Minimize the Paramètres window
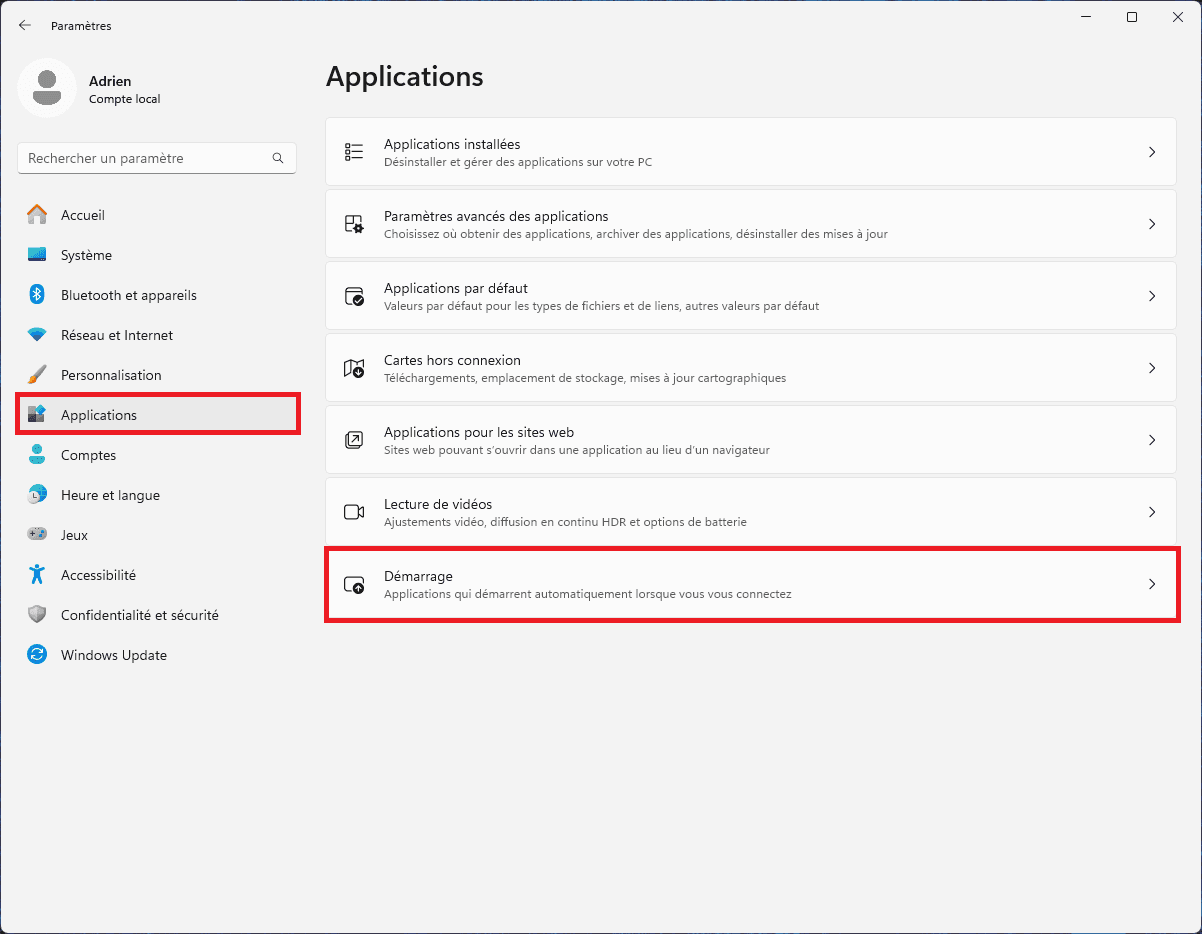 (1086, 17)
